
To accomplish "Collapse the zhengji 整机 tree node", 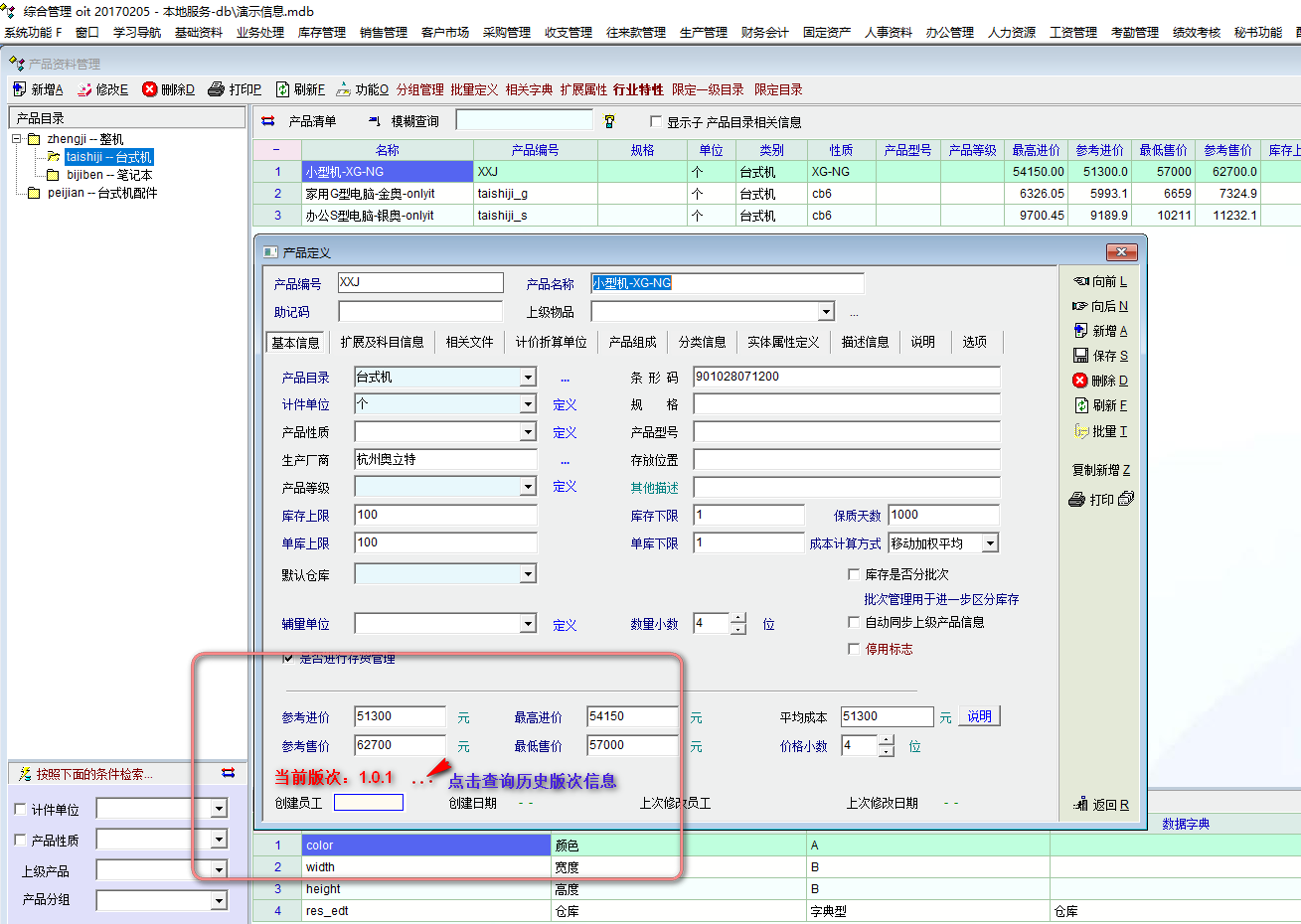I will pos(17,139).
